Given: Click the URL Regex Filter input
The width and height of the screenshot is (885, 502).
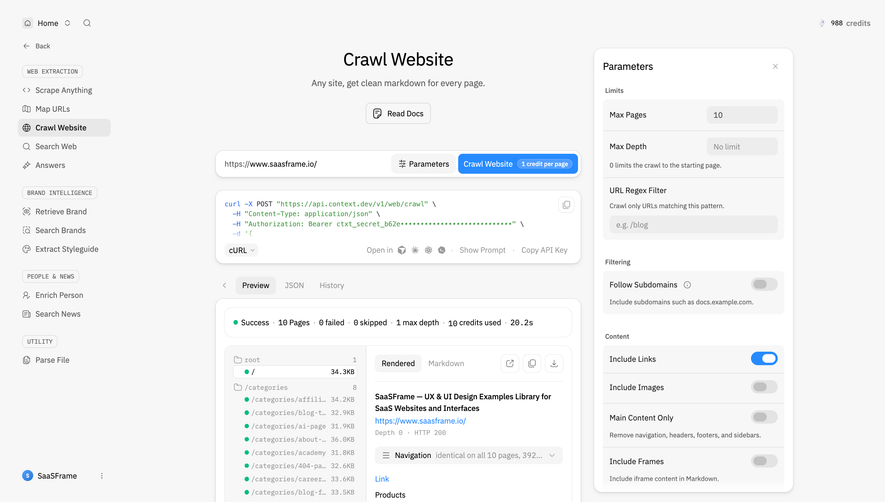Looking at the screenshot, I should click(693, 225).
